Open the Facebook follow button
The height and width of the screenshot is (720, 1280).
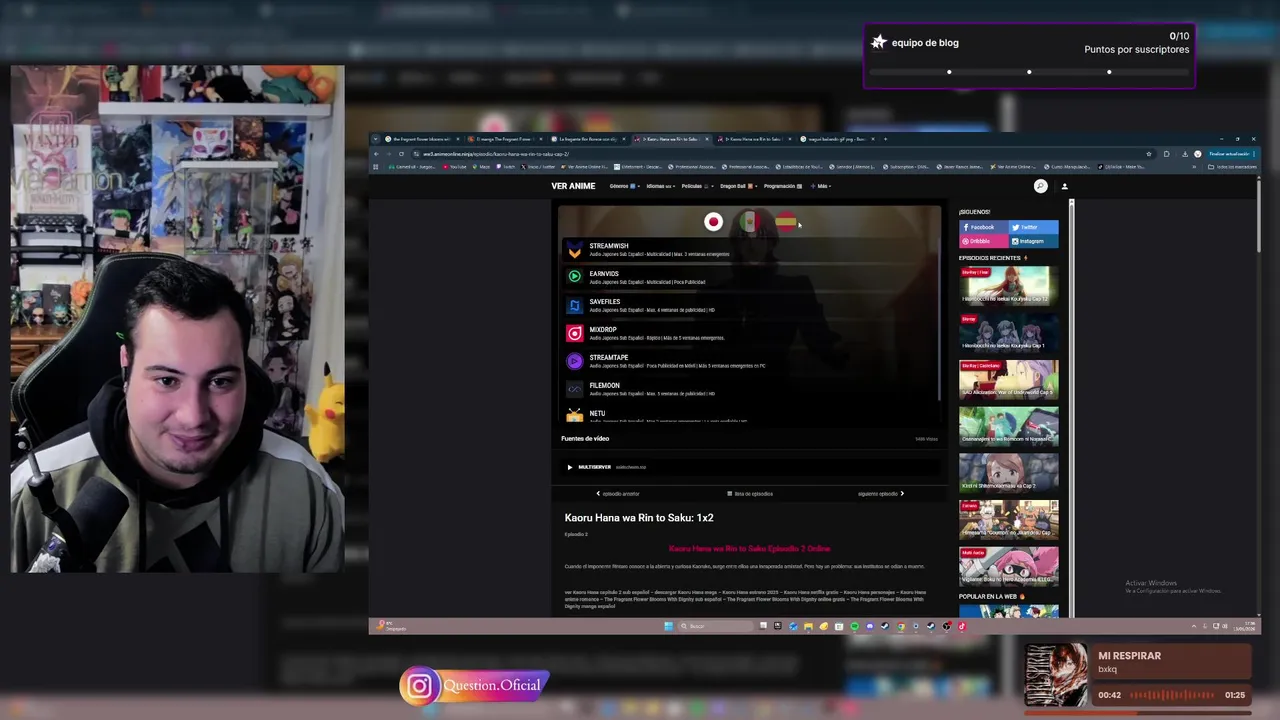(983, 227)
